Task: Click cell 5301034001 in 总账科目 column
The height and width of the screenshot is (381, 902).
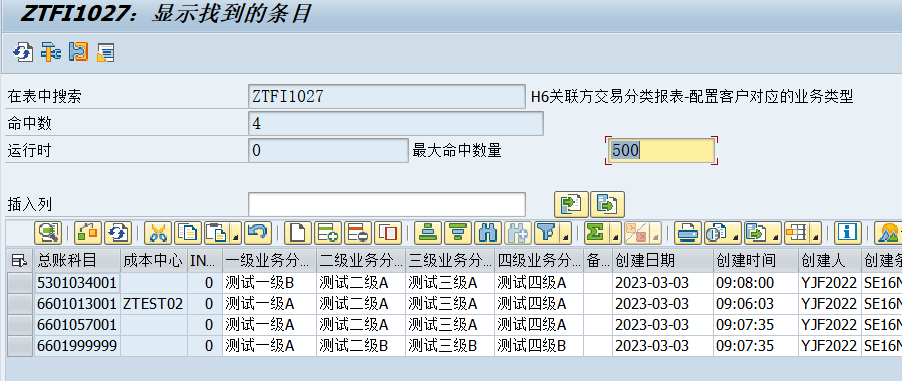Action: coord(77,283)
